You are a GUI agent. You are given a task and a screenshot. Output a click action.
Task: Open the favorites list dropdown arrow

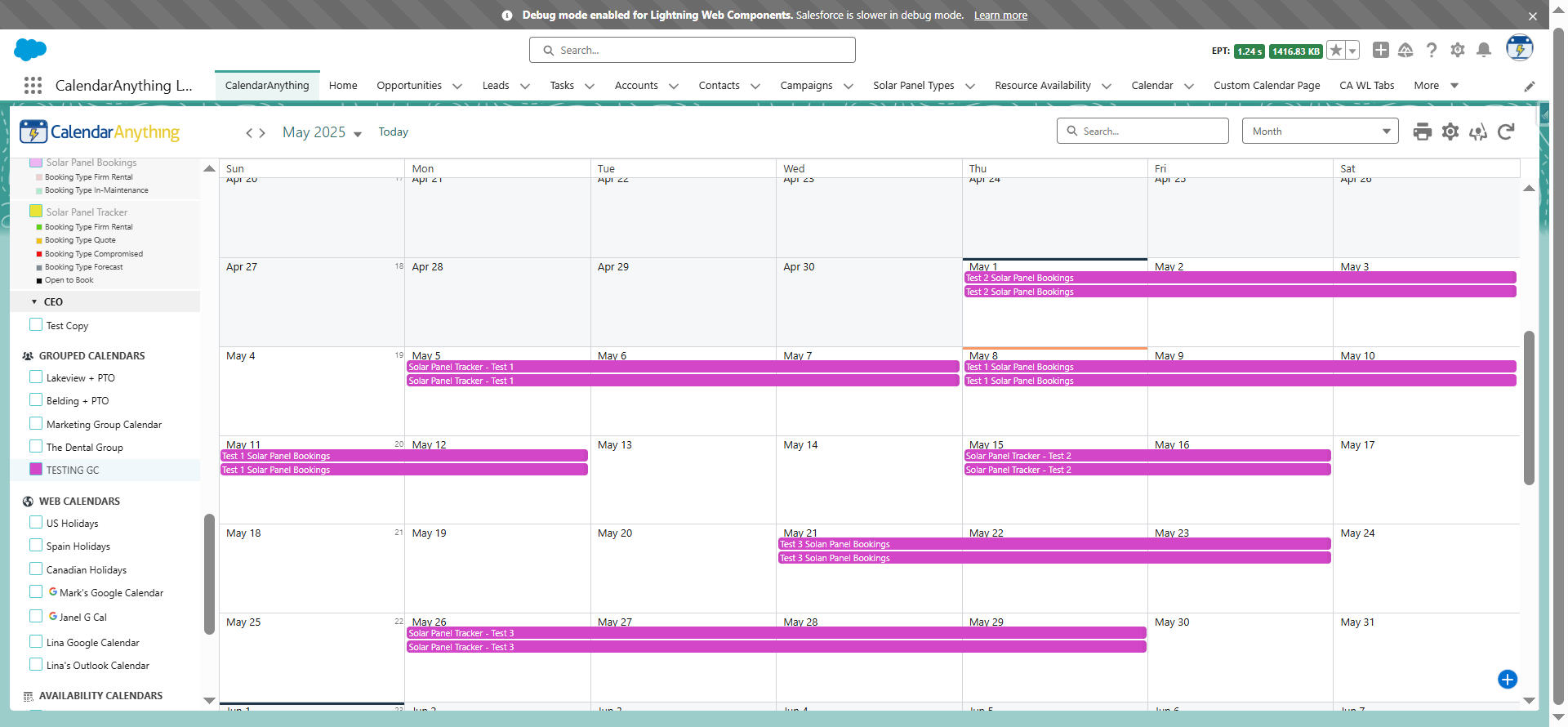click(x=1352, y=51)
